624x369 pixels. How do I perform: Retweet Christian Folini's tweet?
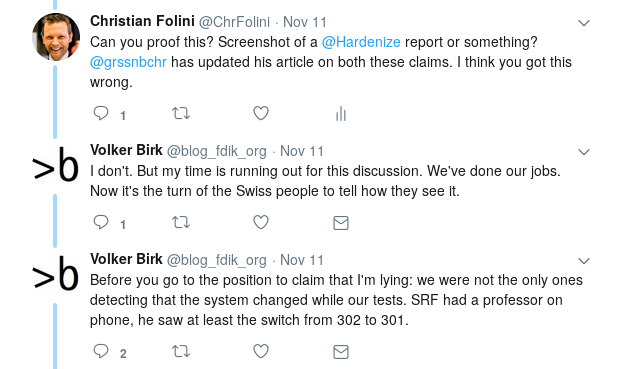tap(181, 114)
